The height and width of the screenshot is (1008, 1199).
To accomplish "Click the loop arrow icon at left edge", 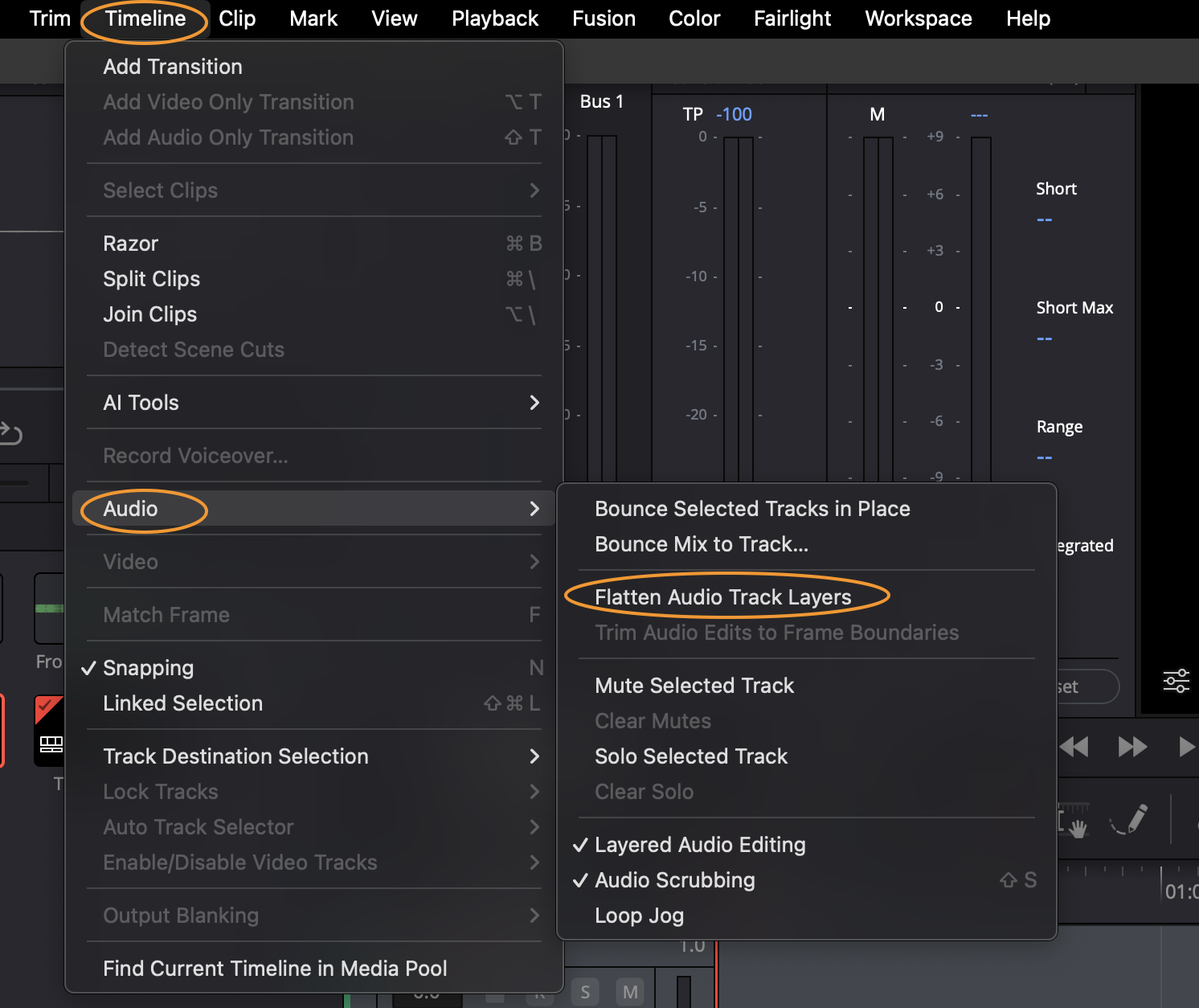I will tap(10, 433).
